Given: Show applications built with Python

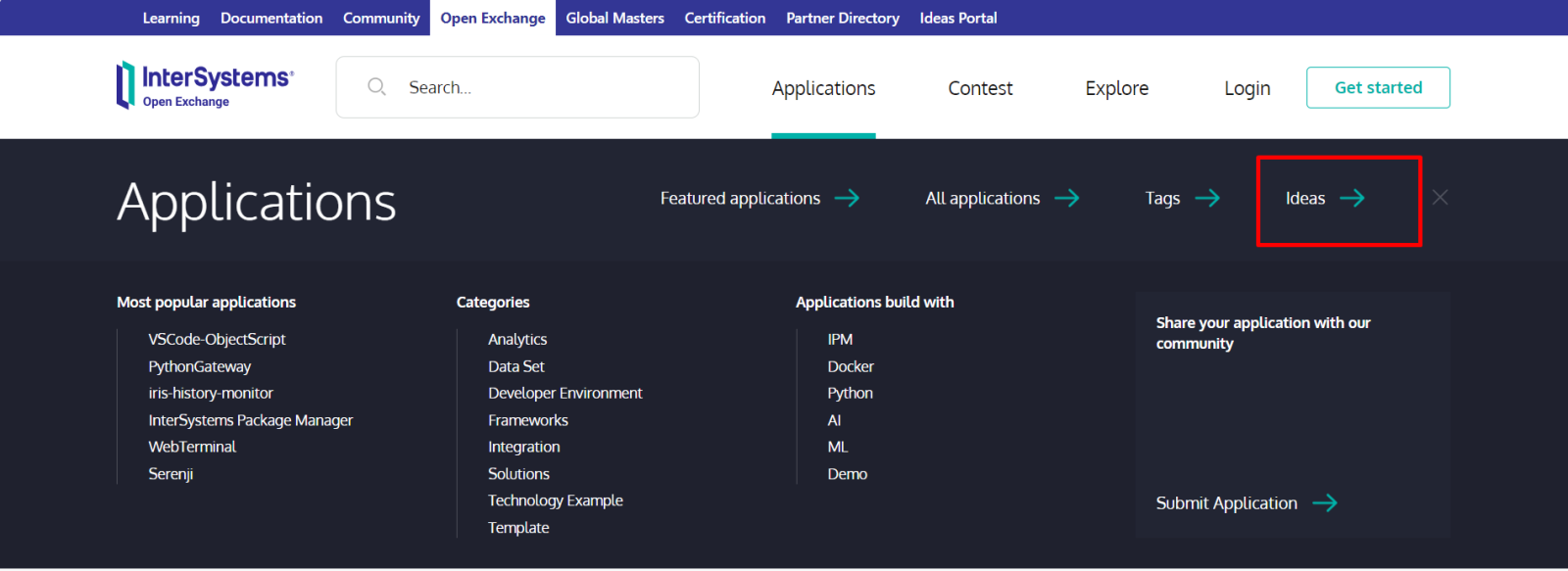Looking at the screenshot, I should pyautogui.click(x=850, y=393).
